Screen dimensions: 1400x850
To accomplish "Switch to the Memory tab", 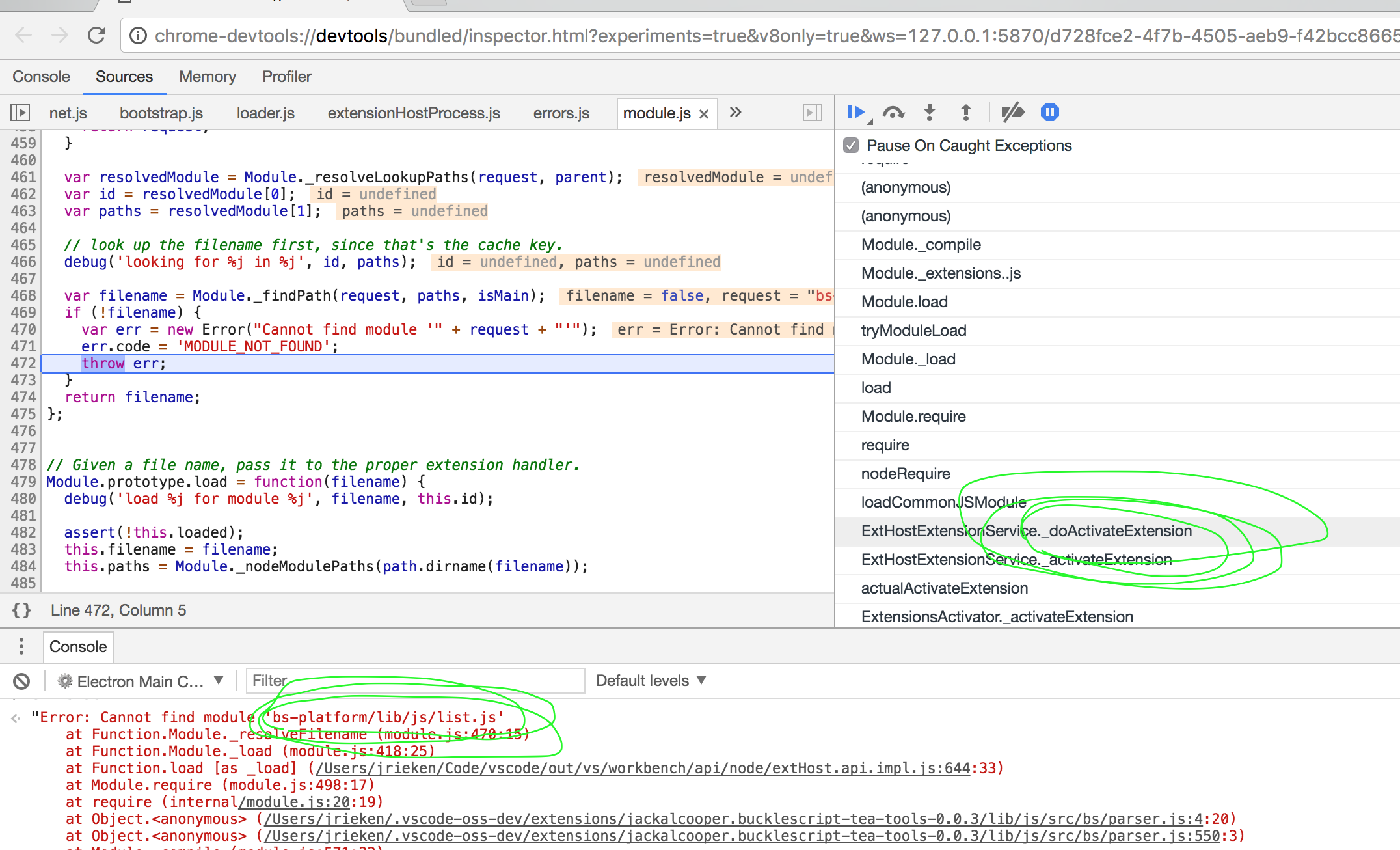I will pyautogui.click(x=207, y=76).
